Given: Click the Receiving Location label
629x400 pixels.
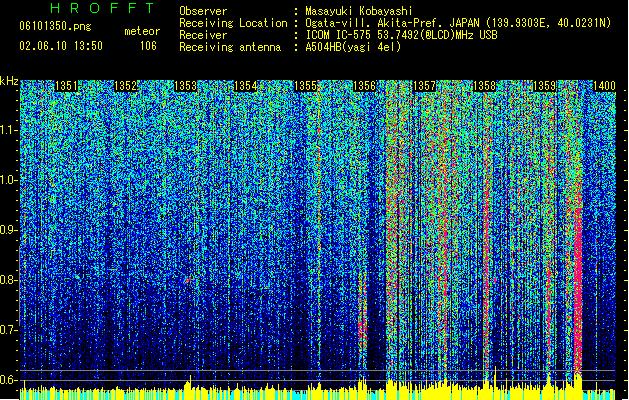Looking at the screenshot, I should pyautogui.click(x=233, y=23).
